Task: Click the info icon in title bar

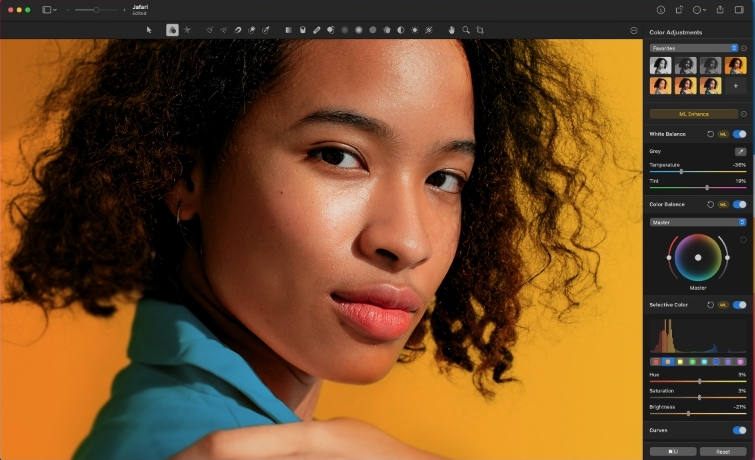Action: 661,10
